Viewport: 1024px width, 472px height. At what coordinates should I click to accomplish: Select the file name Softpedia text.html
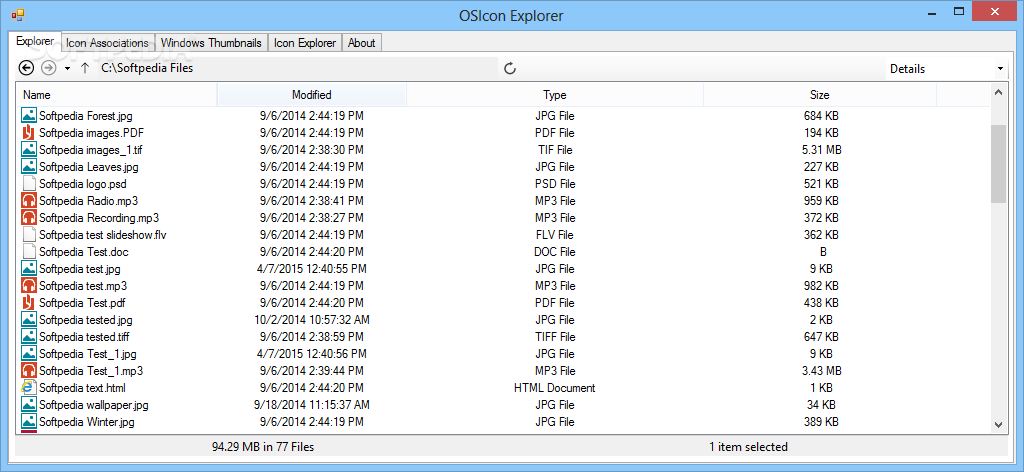pyautogui.click(x=82, y=388)
